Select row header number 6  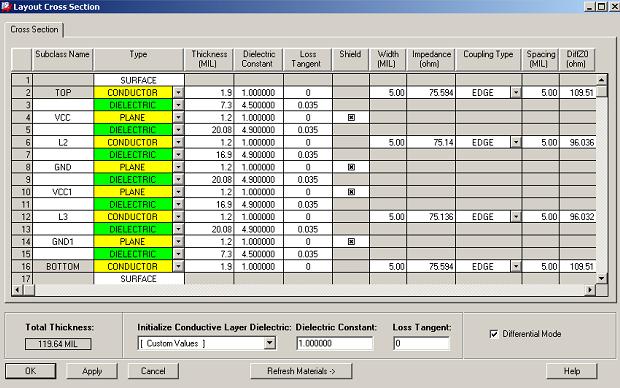(x=22, y=142)
